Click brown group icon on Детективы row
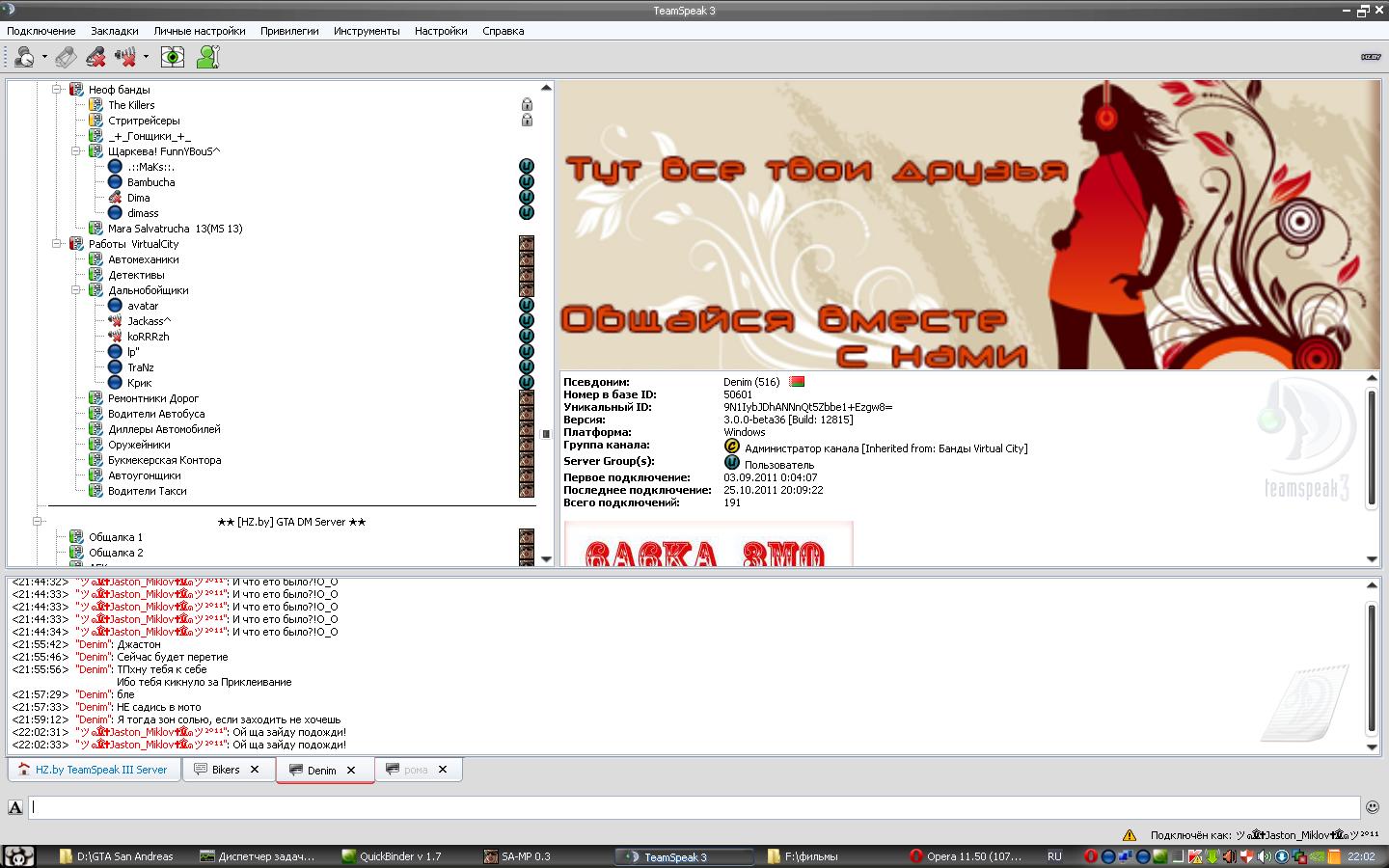 527,275
